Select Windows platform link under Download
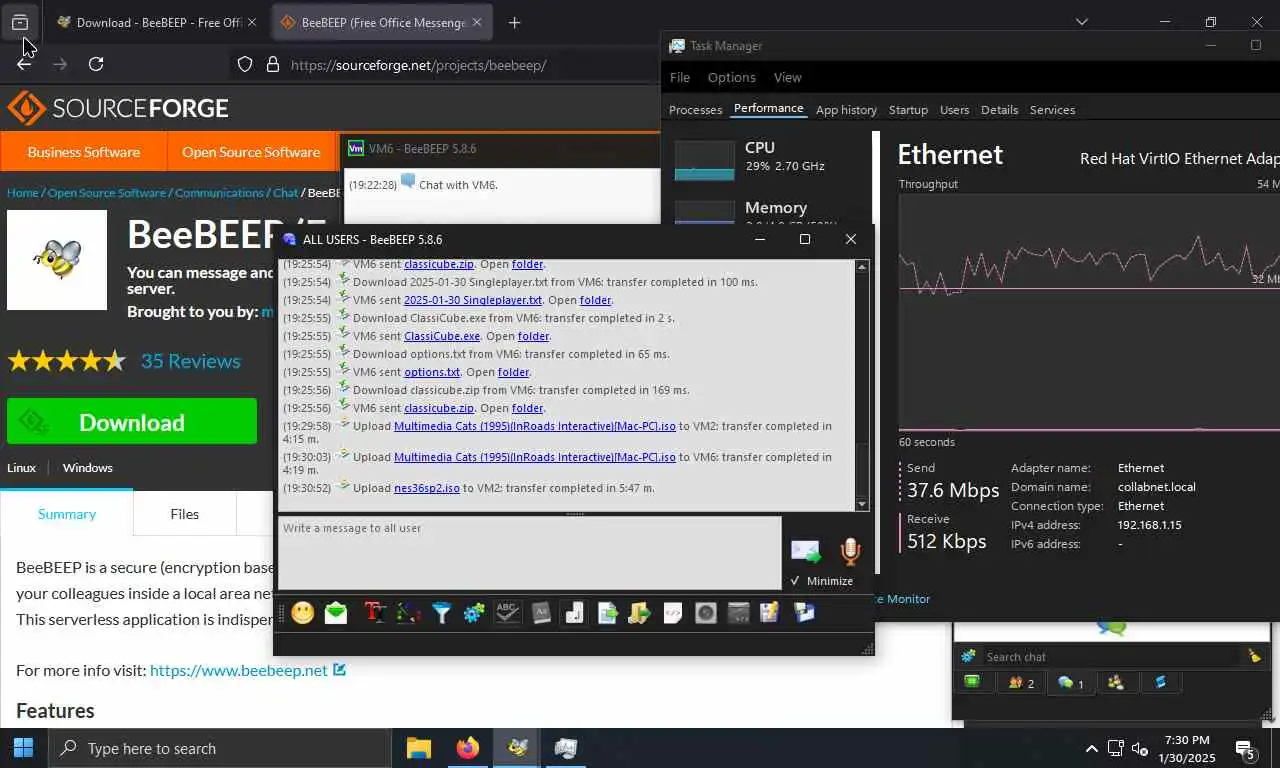The image size is (1280, 768). click(x=88, y=468)
